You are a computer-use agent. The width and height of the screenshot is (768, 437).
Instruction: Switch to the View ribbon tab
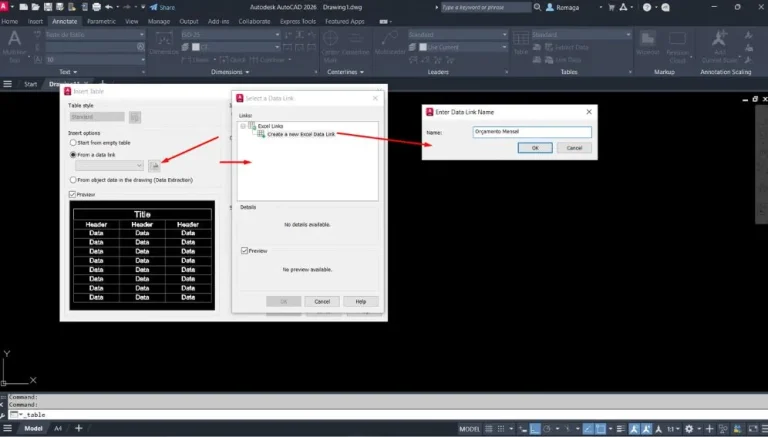(131, 22)
